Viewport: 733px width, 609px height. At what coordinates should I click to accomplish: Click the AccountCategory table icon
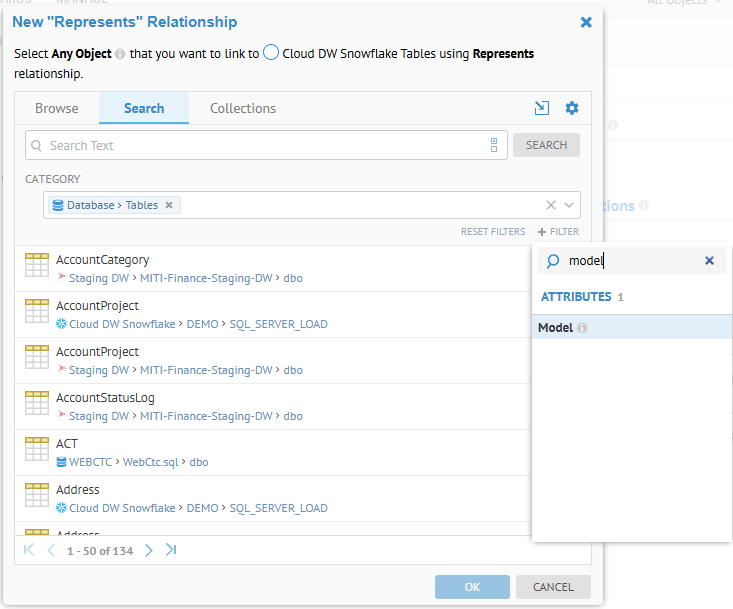[x=37, y=266]
